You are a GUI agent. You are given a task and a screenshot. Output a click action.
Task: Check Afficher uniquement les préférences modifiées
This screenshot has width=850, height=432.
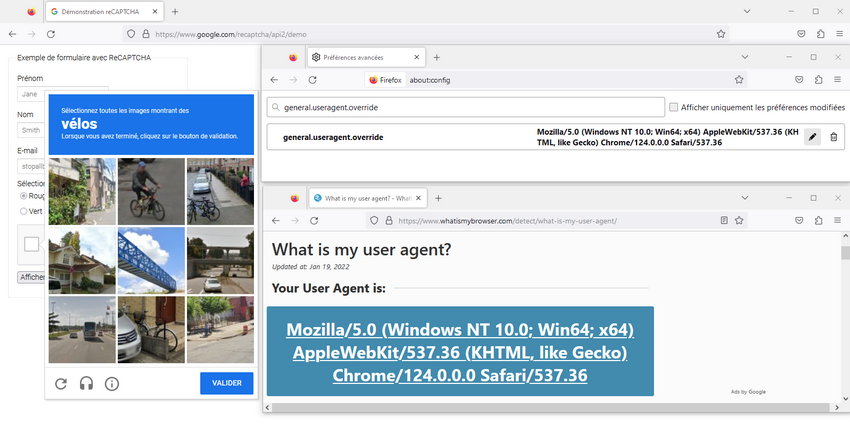tap(673, 107)
